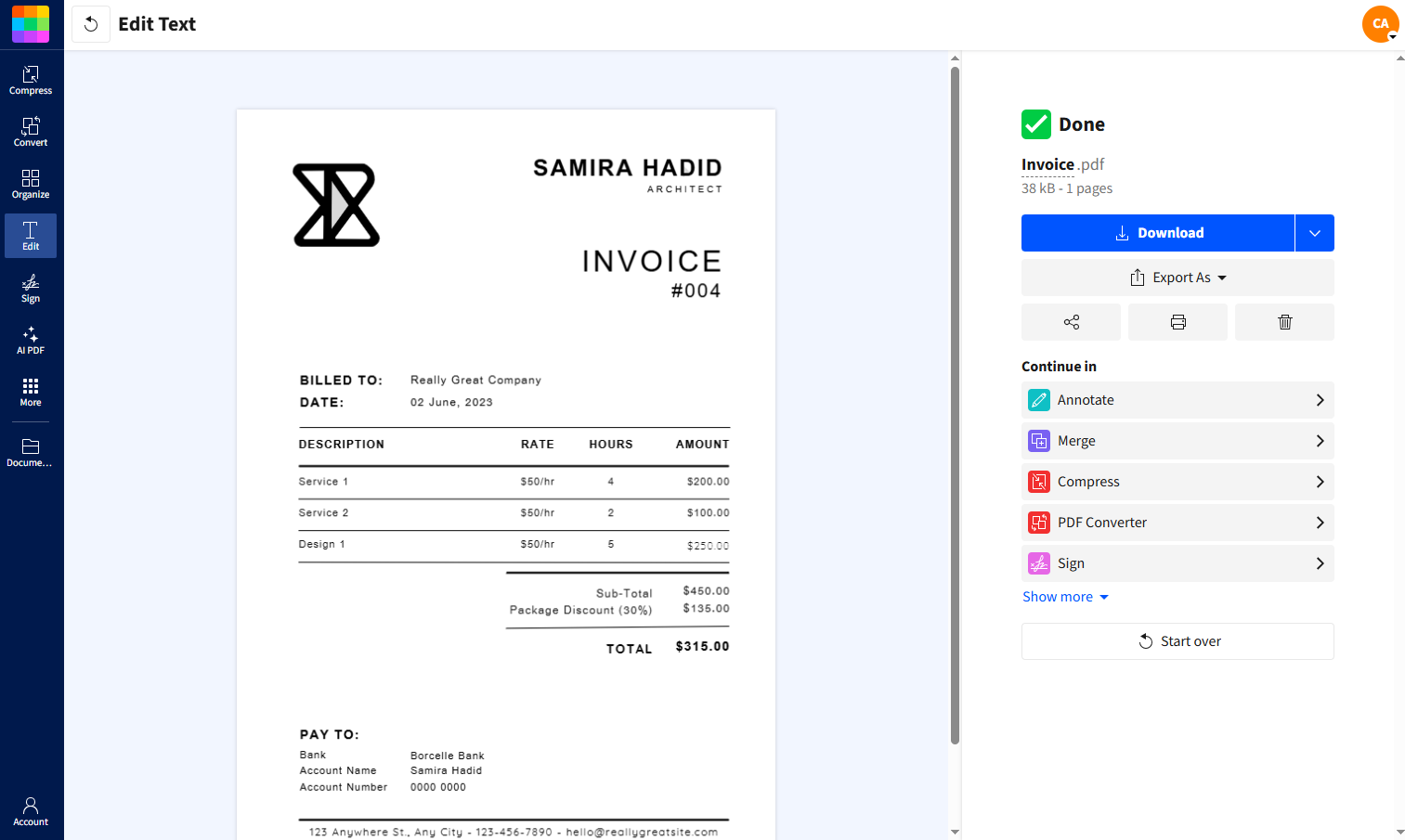Open the AI PDF assistant
Screen dimensions: 1405x840
[x=31, y=340]
